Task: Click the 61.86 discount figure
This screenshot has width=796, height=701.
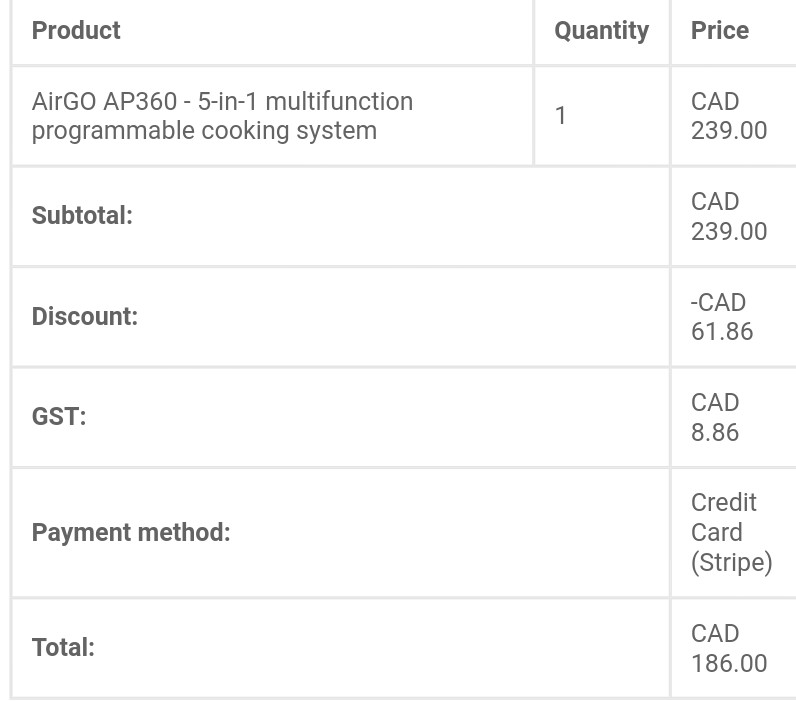Action: point(722,331)
